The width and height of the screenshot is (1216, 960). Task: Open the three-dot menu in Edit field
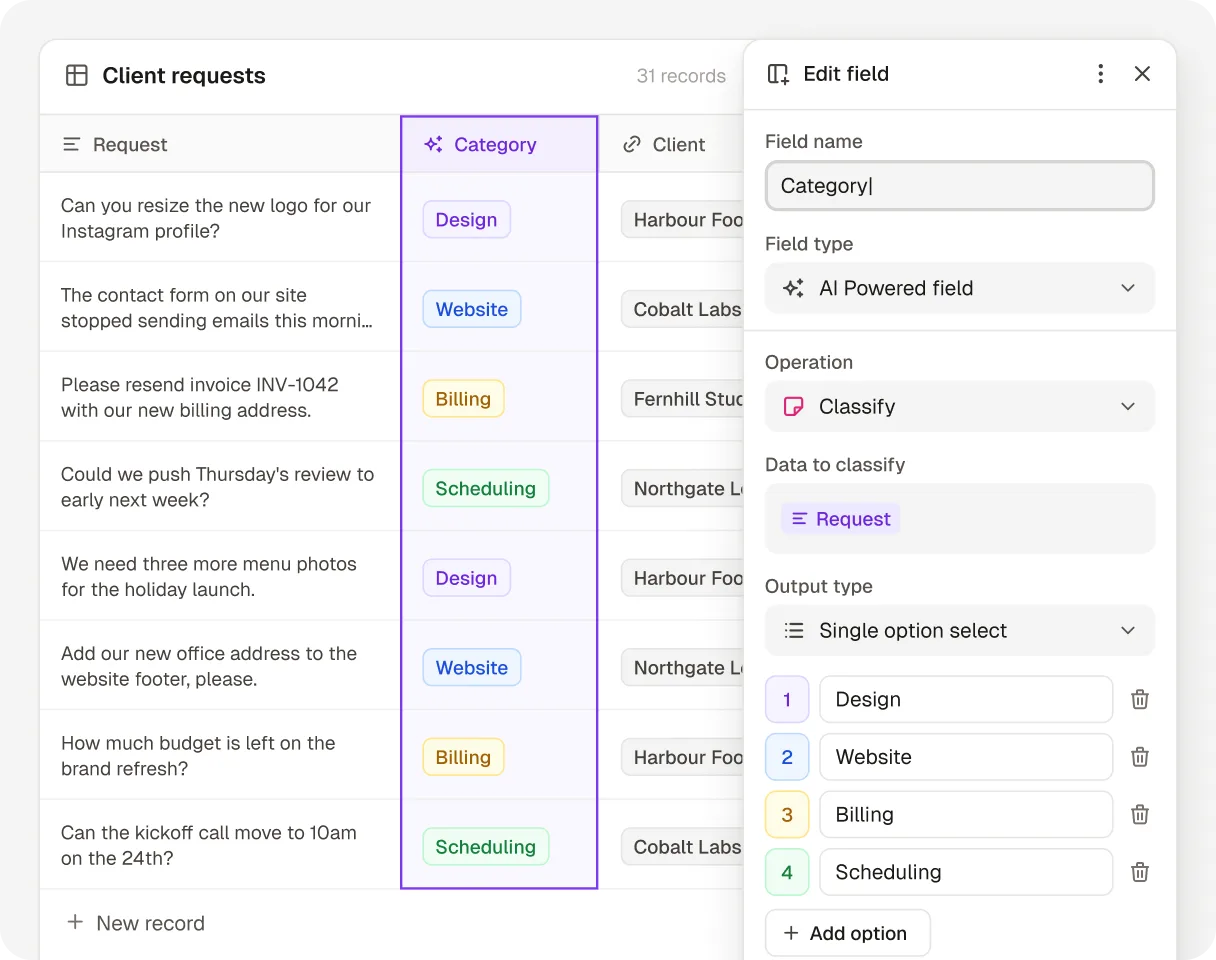coord(1100,74)
